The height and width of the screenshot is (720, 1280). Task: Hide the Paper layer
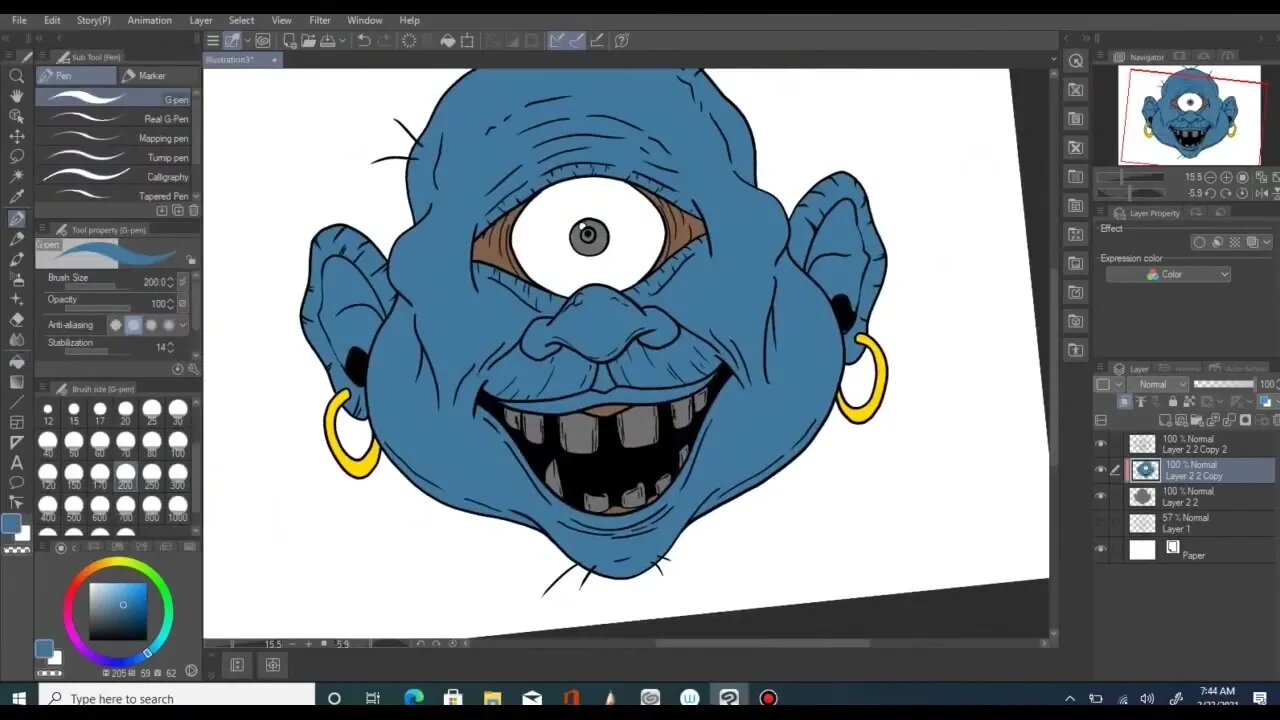click(1101, 549)
